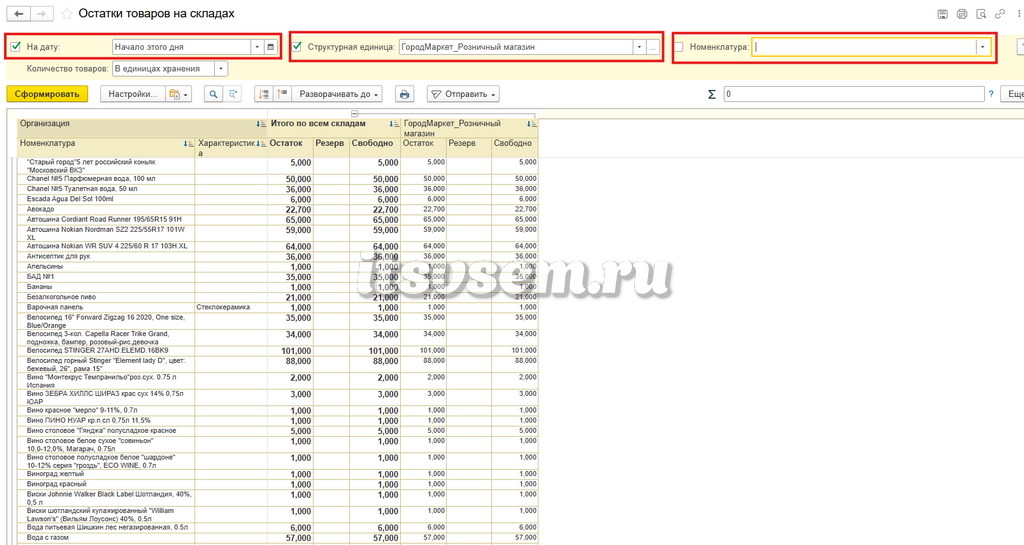This screenshot has width=1024, height=545.
Task: Collapse all groups icon with down arrow
Action: tap(263, 94)
